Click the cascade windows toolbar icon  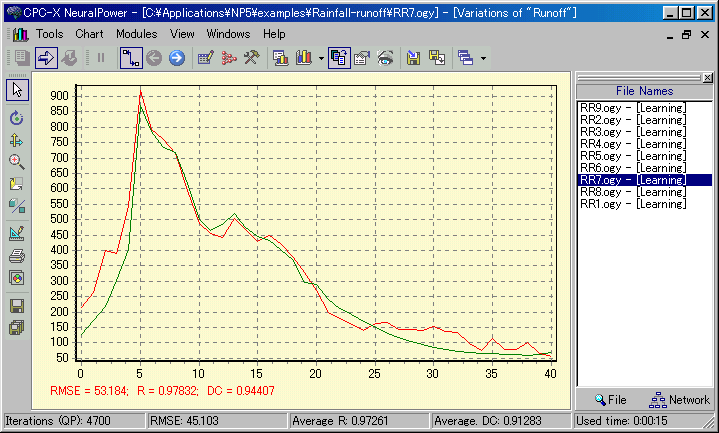[x=465, y=58]
